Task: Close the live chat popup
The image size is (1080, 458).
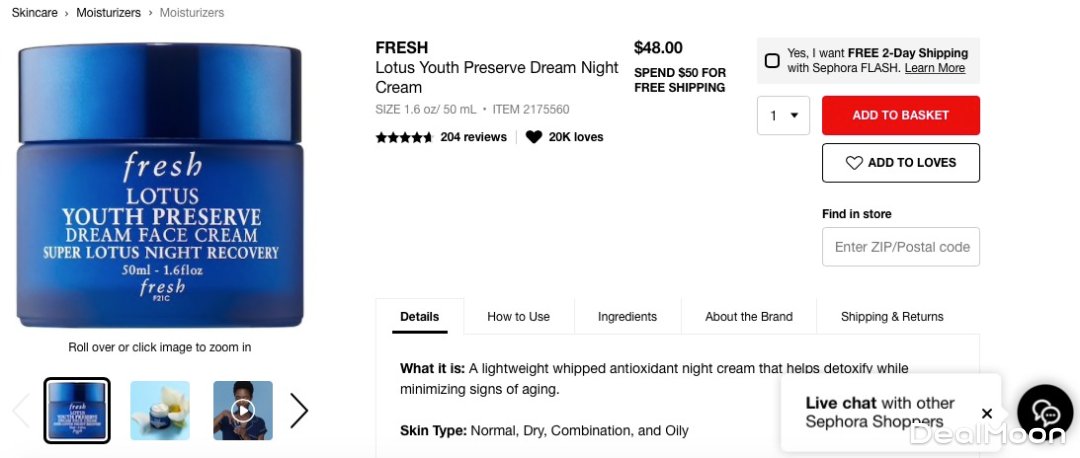Action: click(x=987, y=413)
